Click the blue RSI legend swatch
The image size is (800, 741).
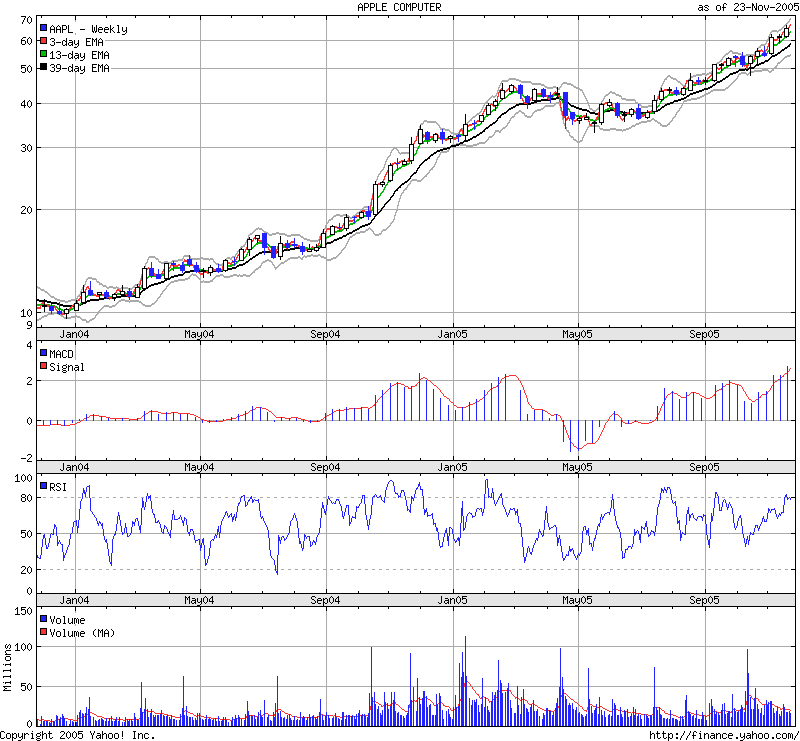click(43, 486)
